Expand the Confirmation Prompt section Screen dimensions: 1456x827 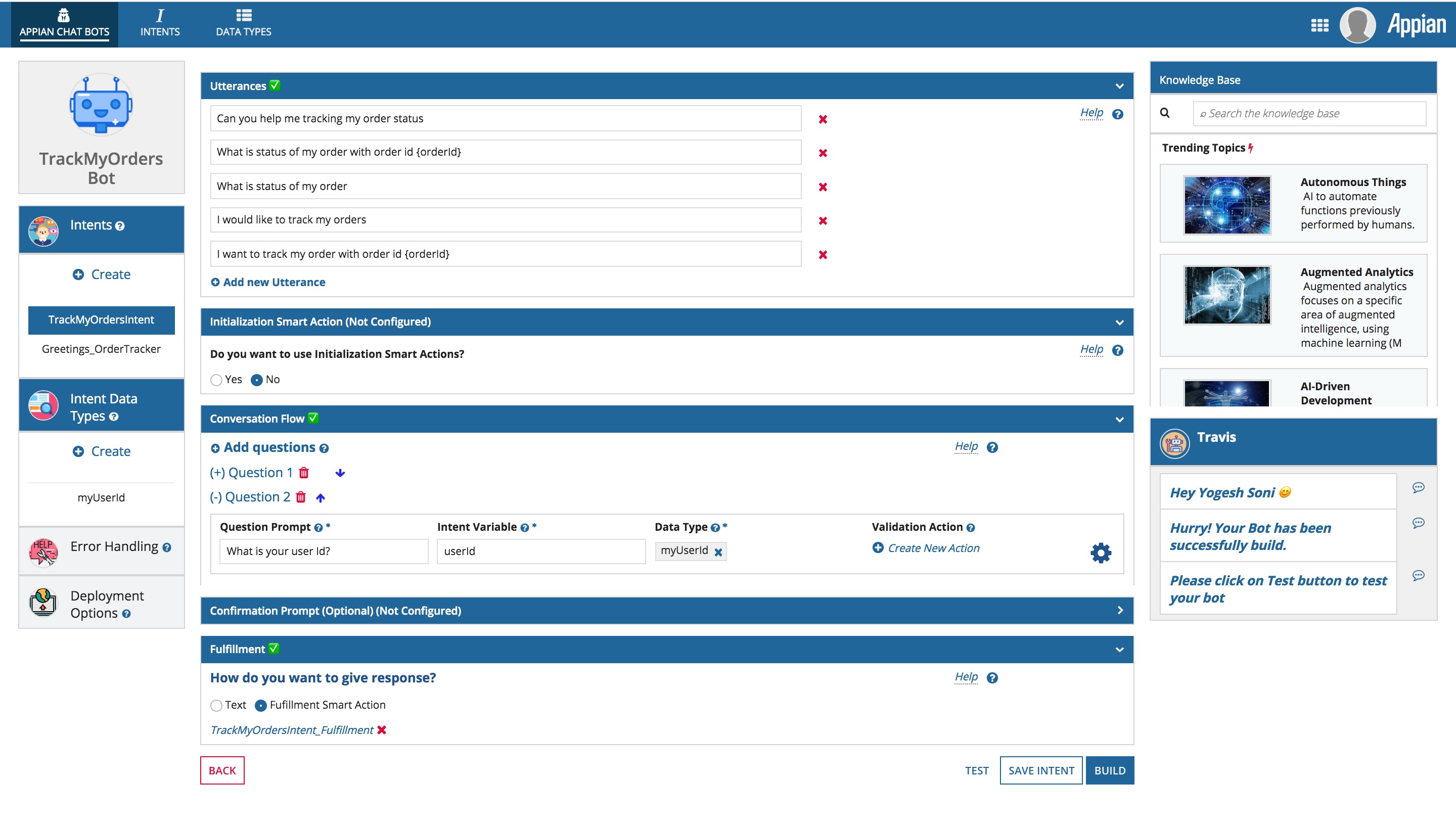[x=1119, y=611]
